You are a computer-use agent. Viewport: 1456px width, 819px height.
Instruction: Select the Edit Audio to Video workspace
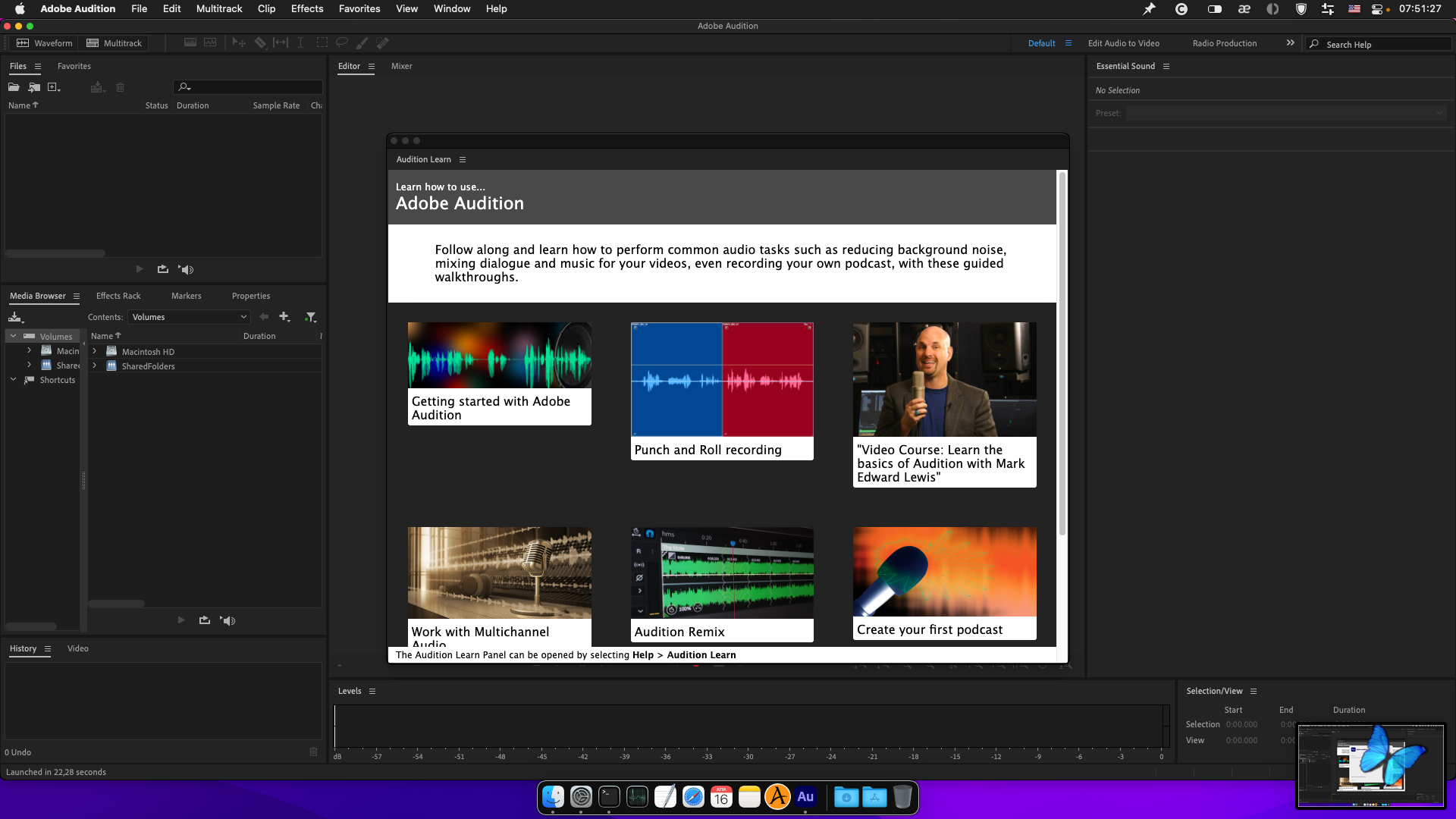(1123, 43)
